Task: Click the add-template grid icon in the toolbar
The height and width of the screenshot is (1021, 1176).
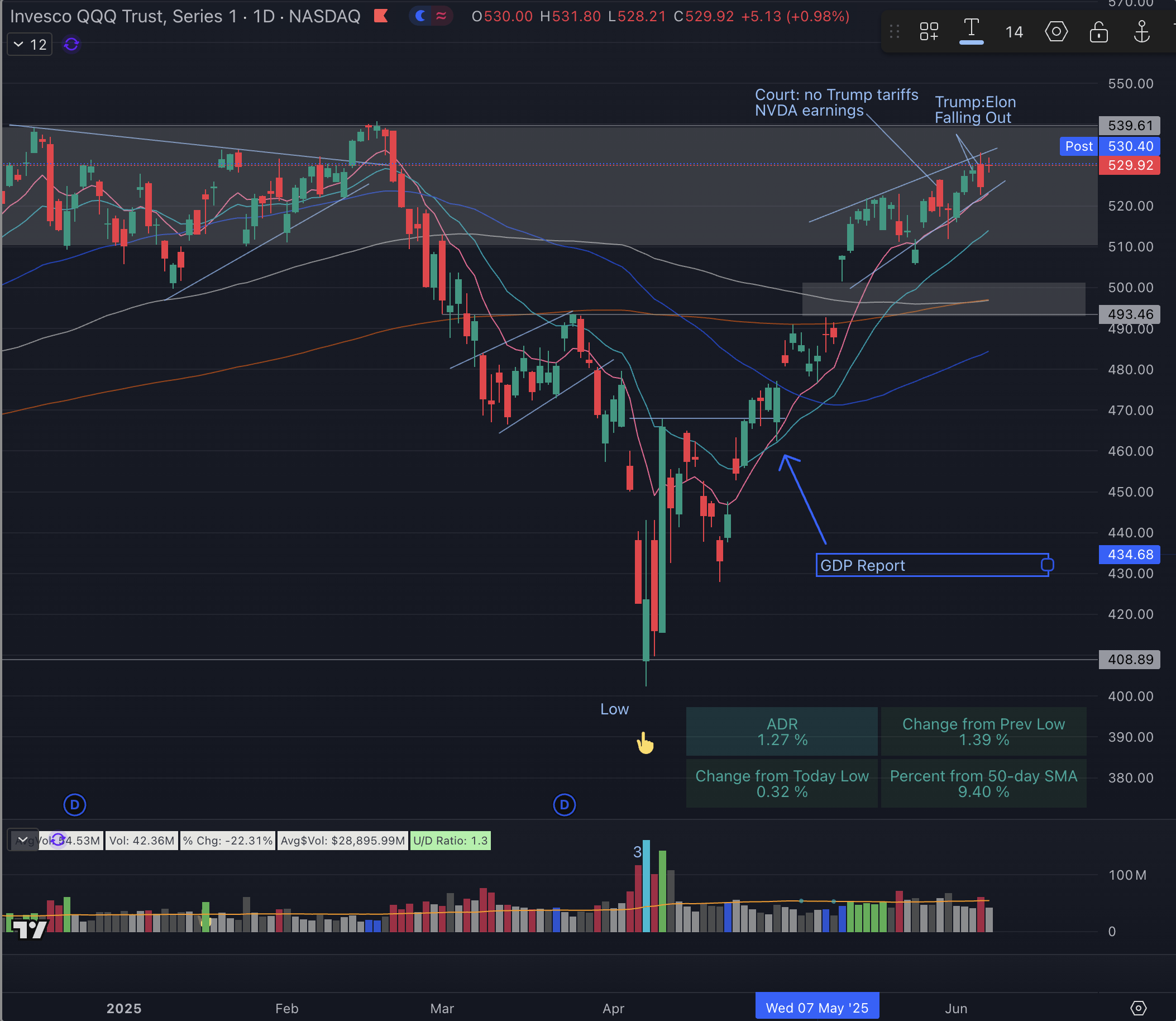Action: click(x=929, y=32)
